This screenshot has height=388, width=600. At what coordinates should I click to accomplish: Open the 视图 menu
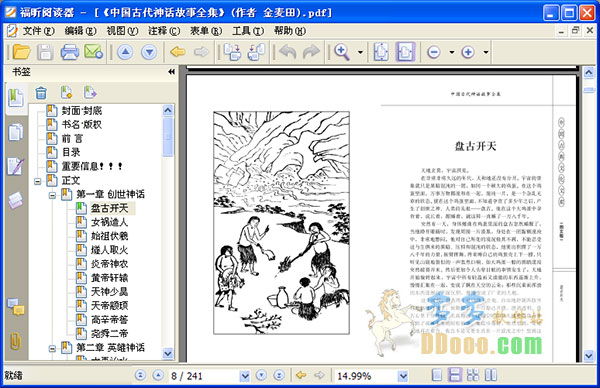[x=122, y=31]
